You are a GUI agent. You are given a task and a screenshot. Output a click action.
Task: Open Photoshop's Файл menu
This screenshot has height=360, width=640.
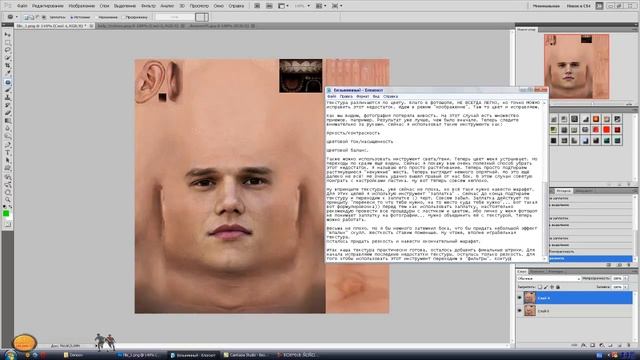tap(22, 6)
